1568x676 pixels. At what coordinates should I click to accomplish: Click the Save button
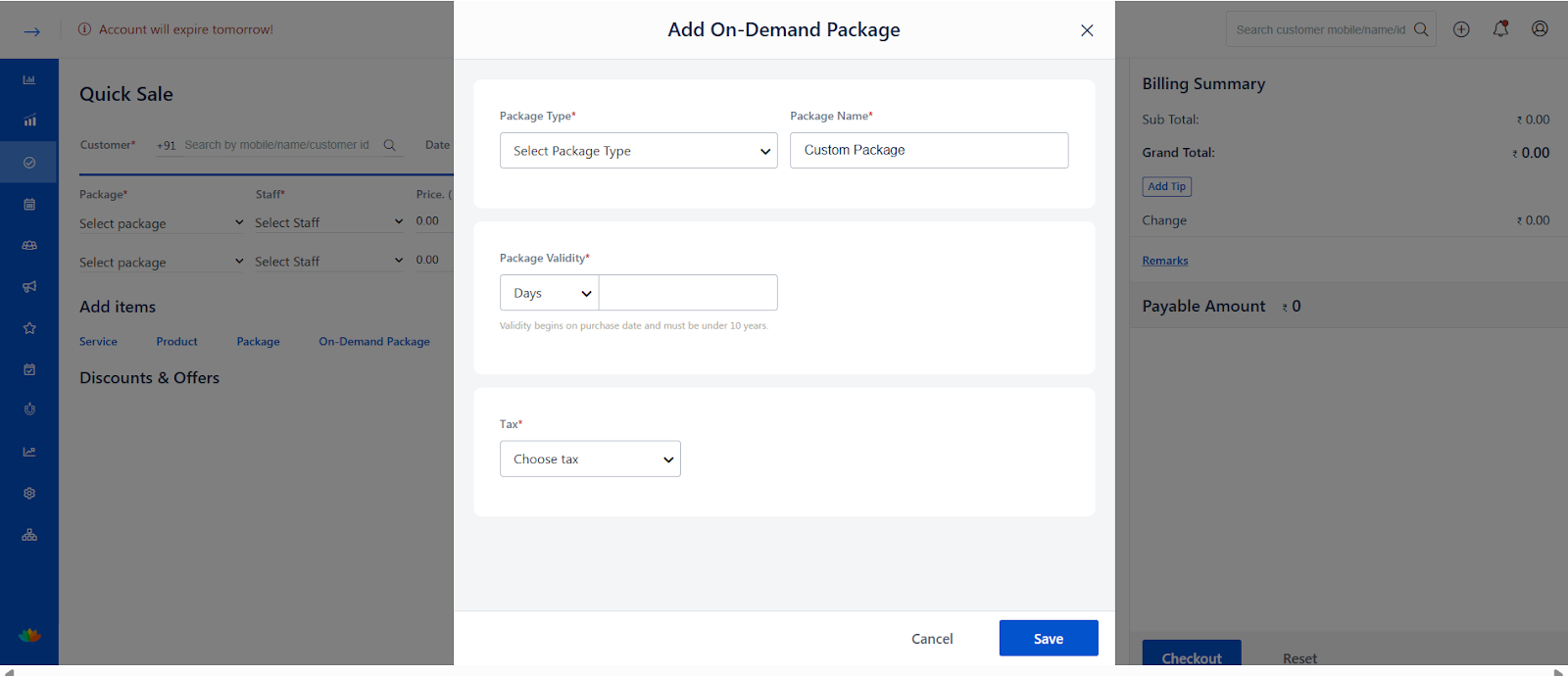coord(1049,639)
